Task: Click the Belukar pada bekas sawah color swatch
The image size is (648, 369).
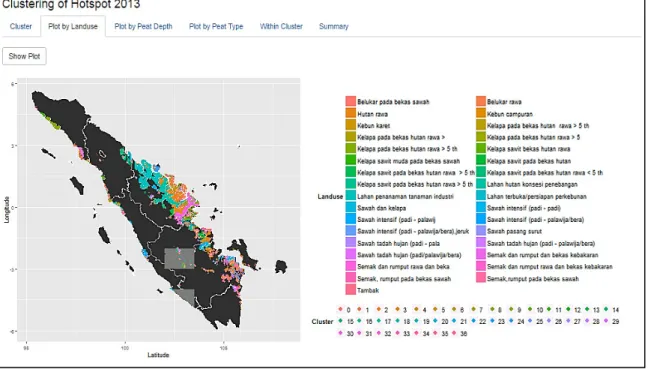Action: (350, 101)
